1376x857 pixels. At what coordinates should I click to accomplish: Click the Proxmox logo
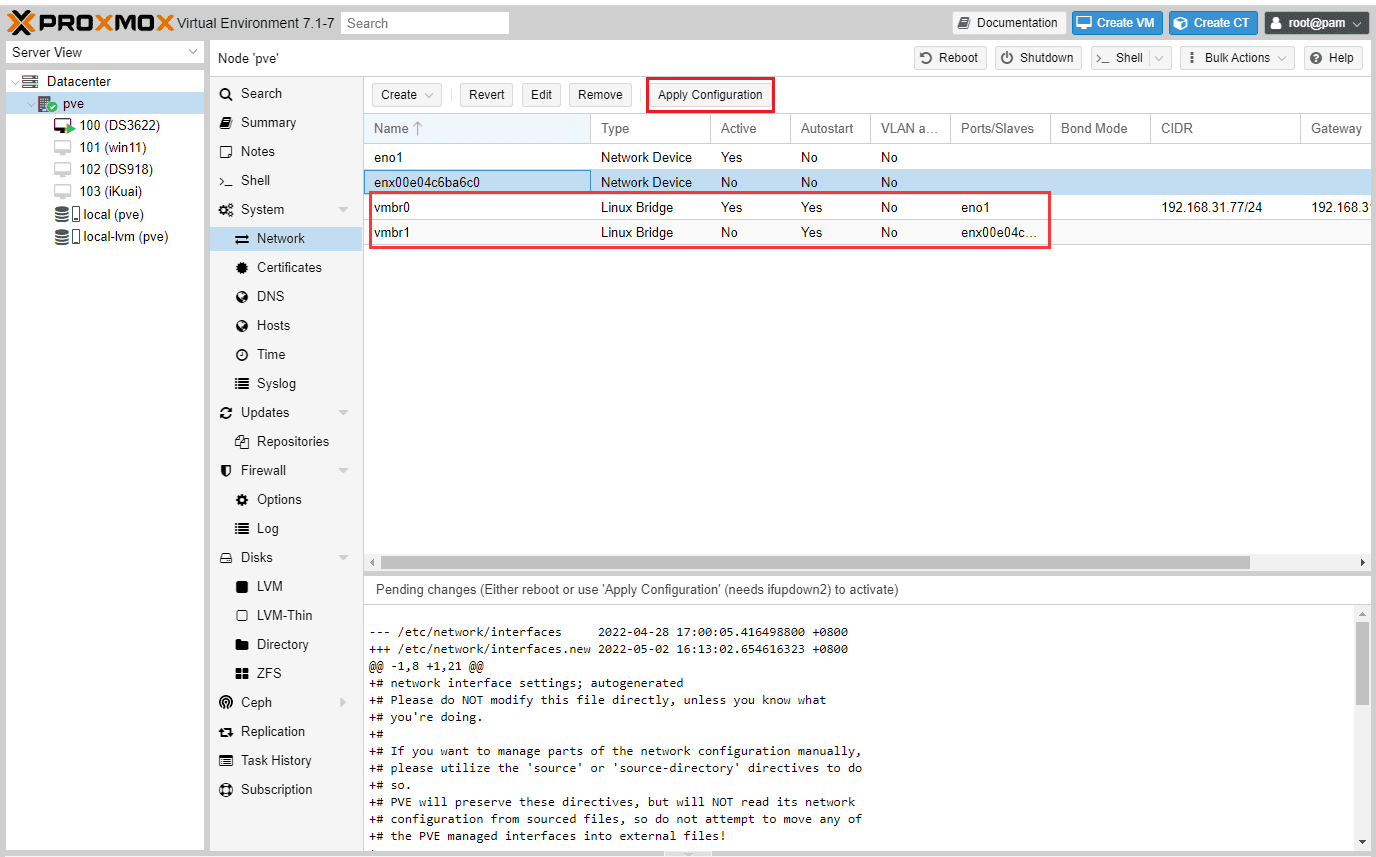[90, 22]
